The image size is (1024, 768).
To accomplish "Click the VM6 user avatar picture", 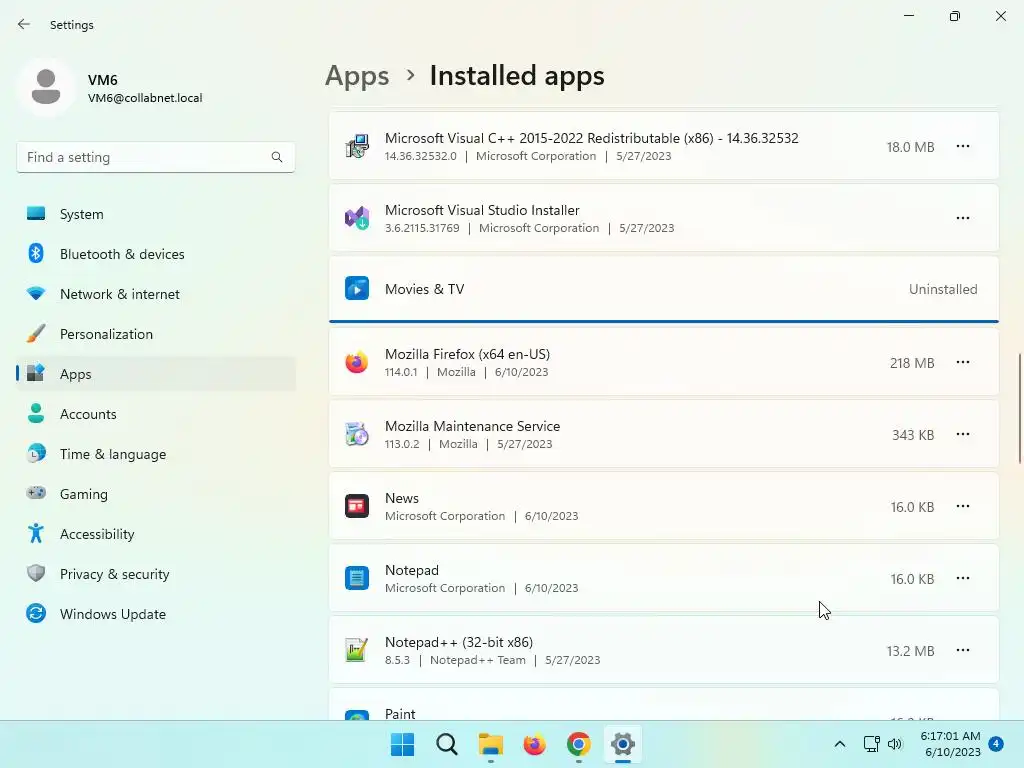I will pos(46,87).
